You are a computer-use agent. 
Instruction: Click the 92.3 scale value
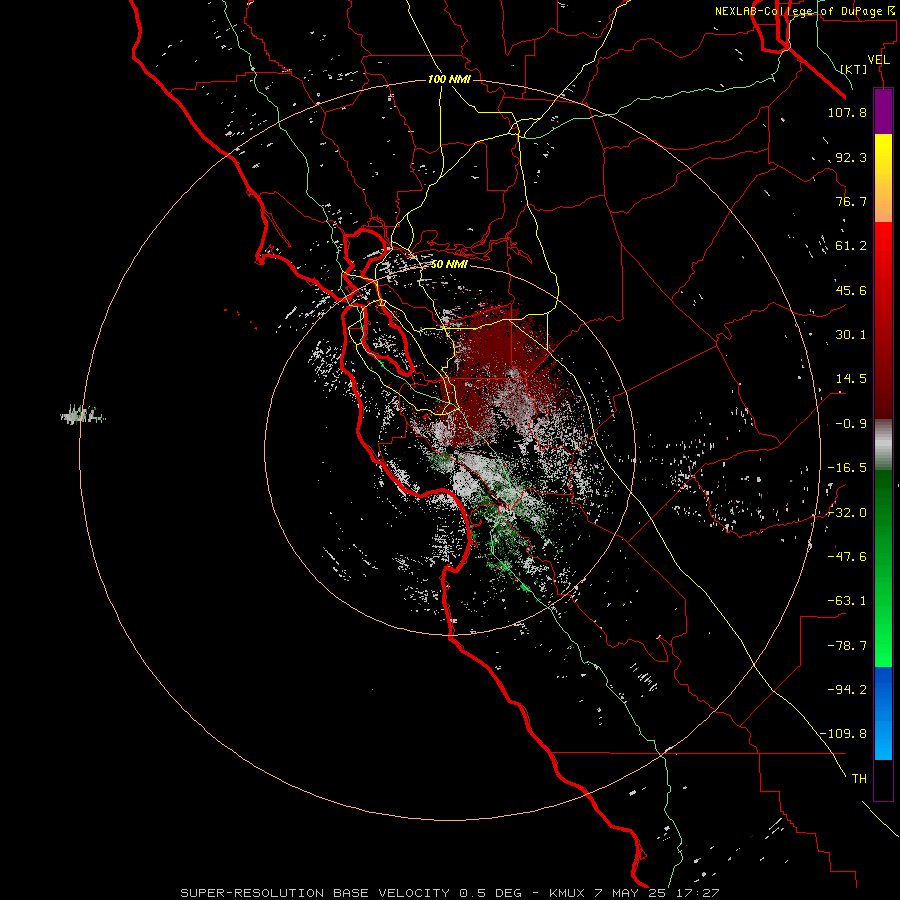851,157
